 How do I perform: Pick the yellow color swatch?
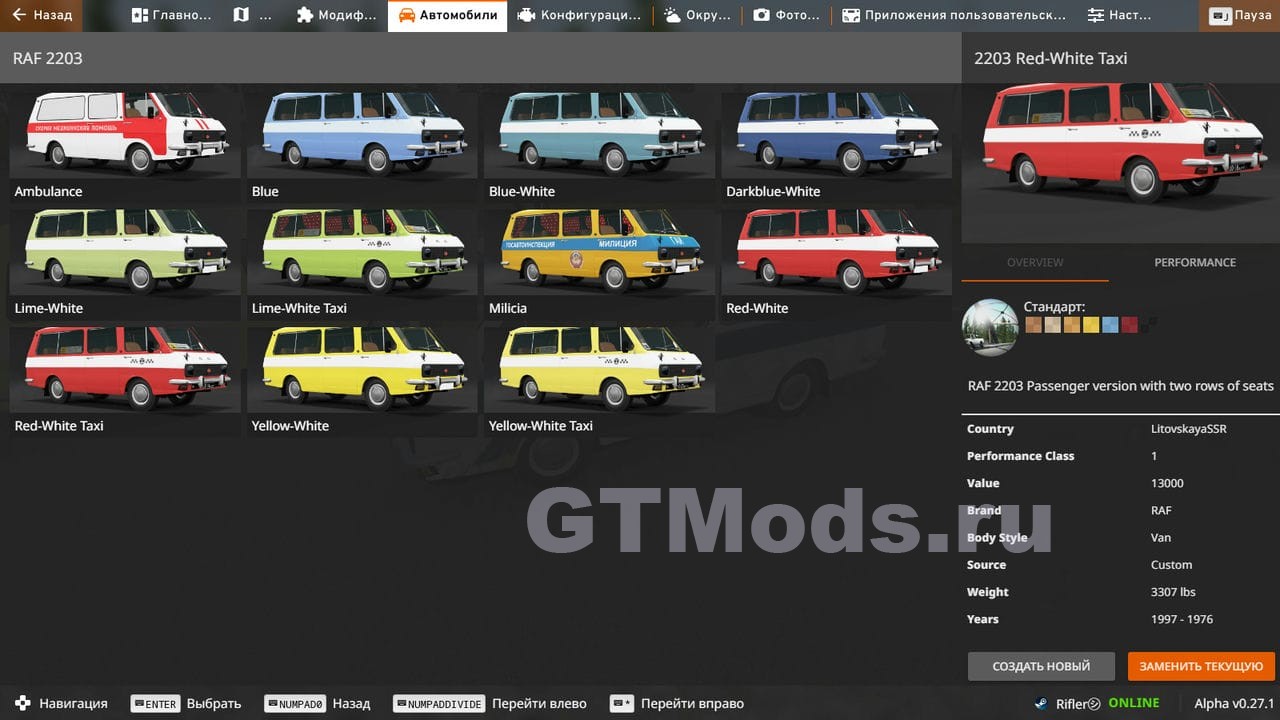click(1090, 325)
